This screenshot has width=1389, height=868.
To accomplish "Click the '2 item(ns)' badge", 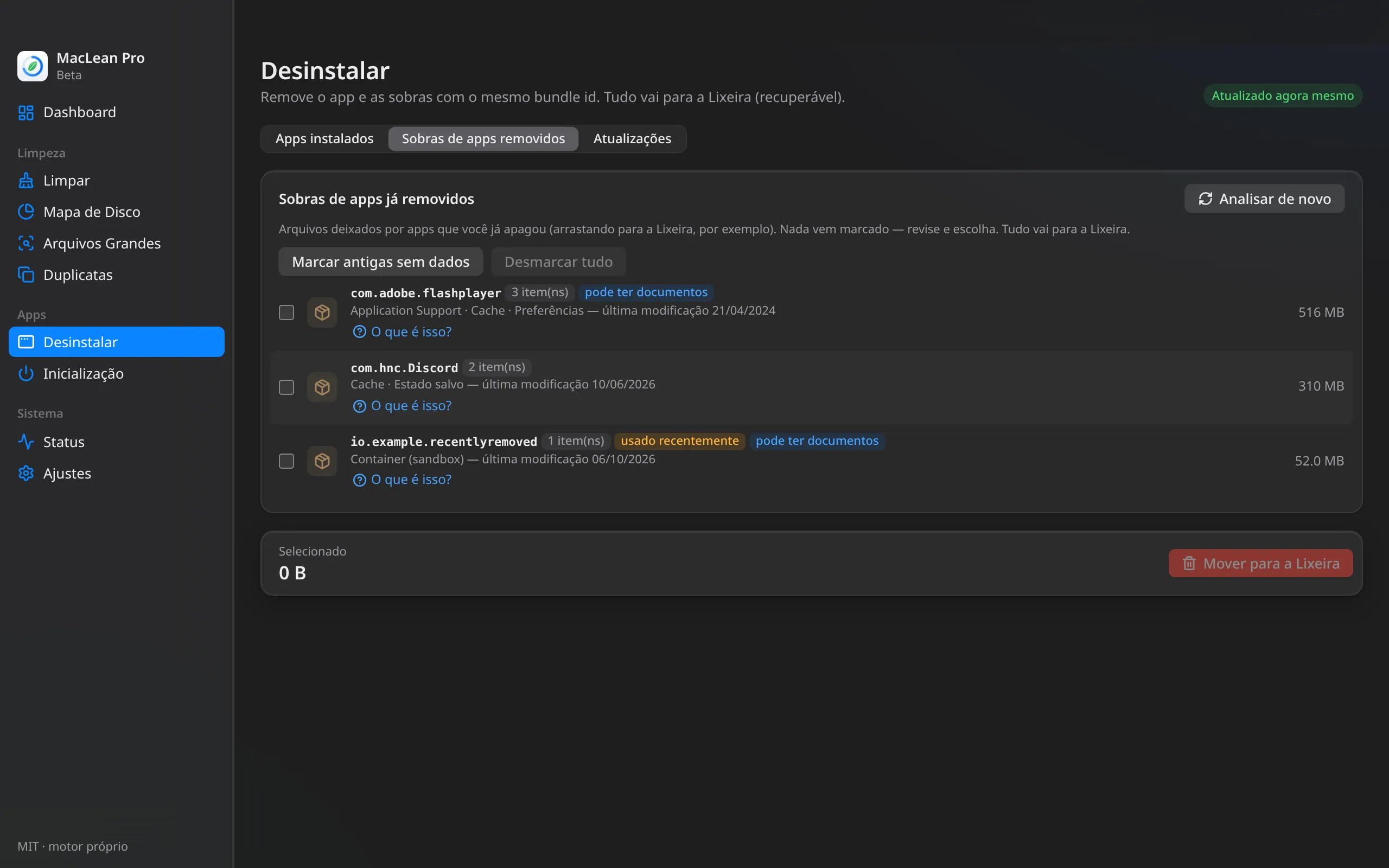I will 496,367.
